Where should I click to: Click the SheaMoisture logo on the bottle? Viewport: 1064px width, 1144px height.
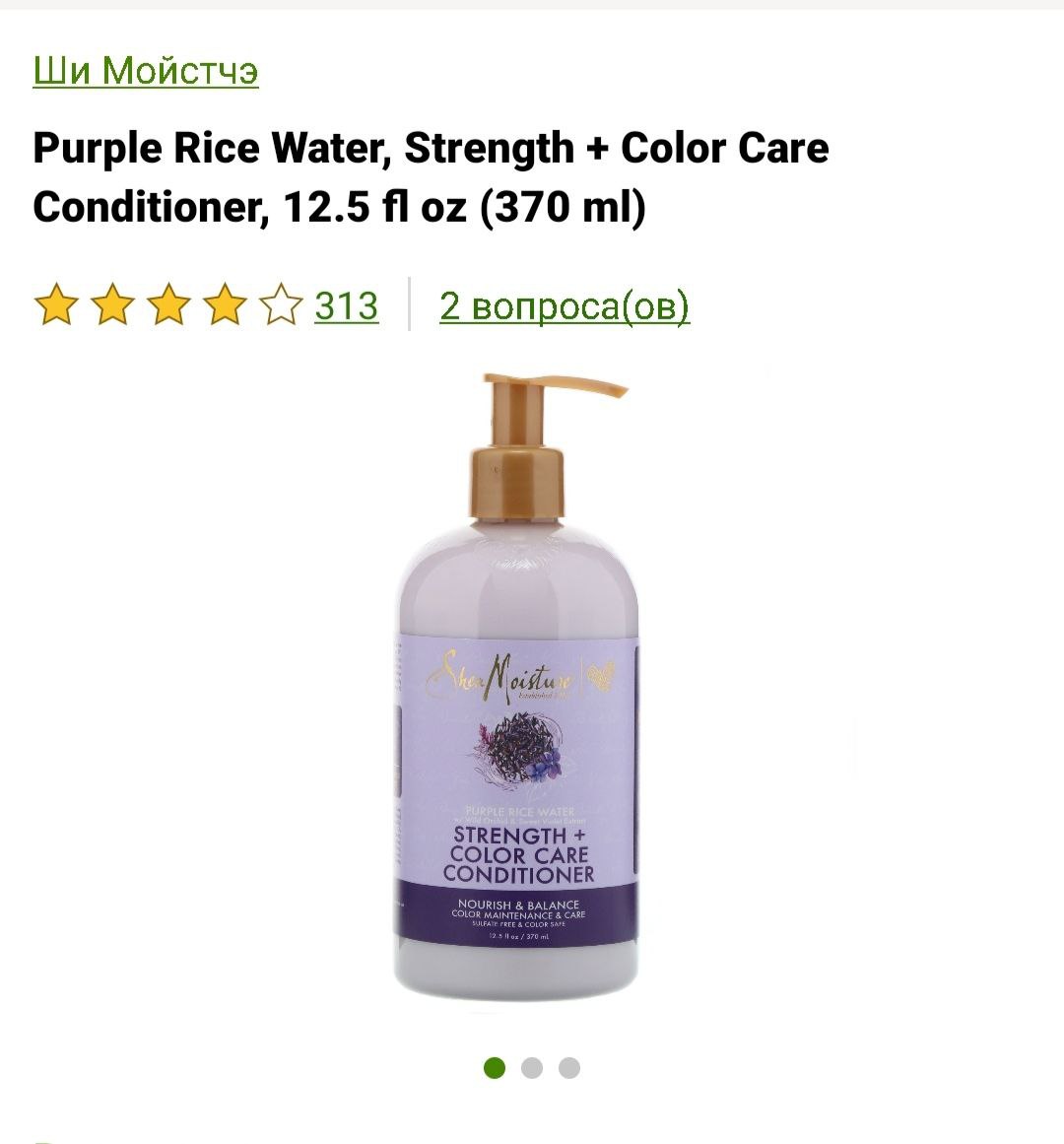click(499, 677)
